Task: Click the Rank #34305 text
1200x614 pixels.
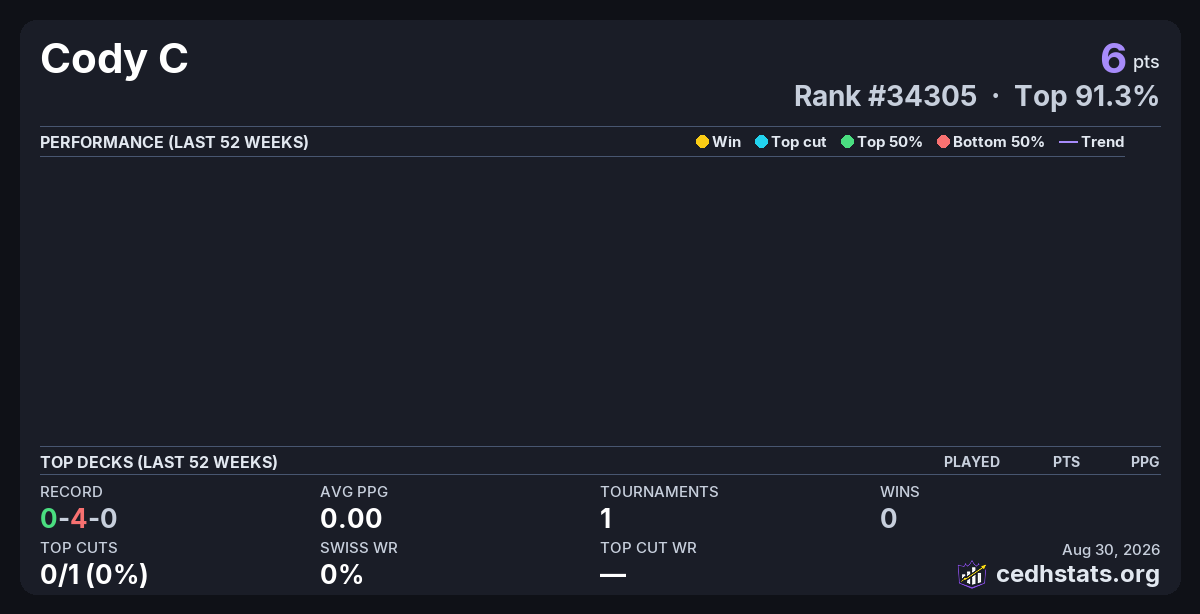Action: click(885, 96)
